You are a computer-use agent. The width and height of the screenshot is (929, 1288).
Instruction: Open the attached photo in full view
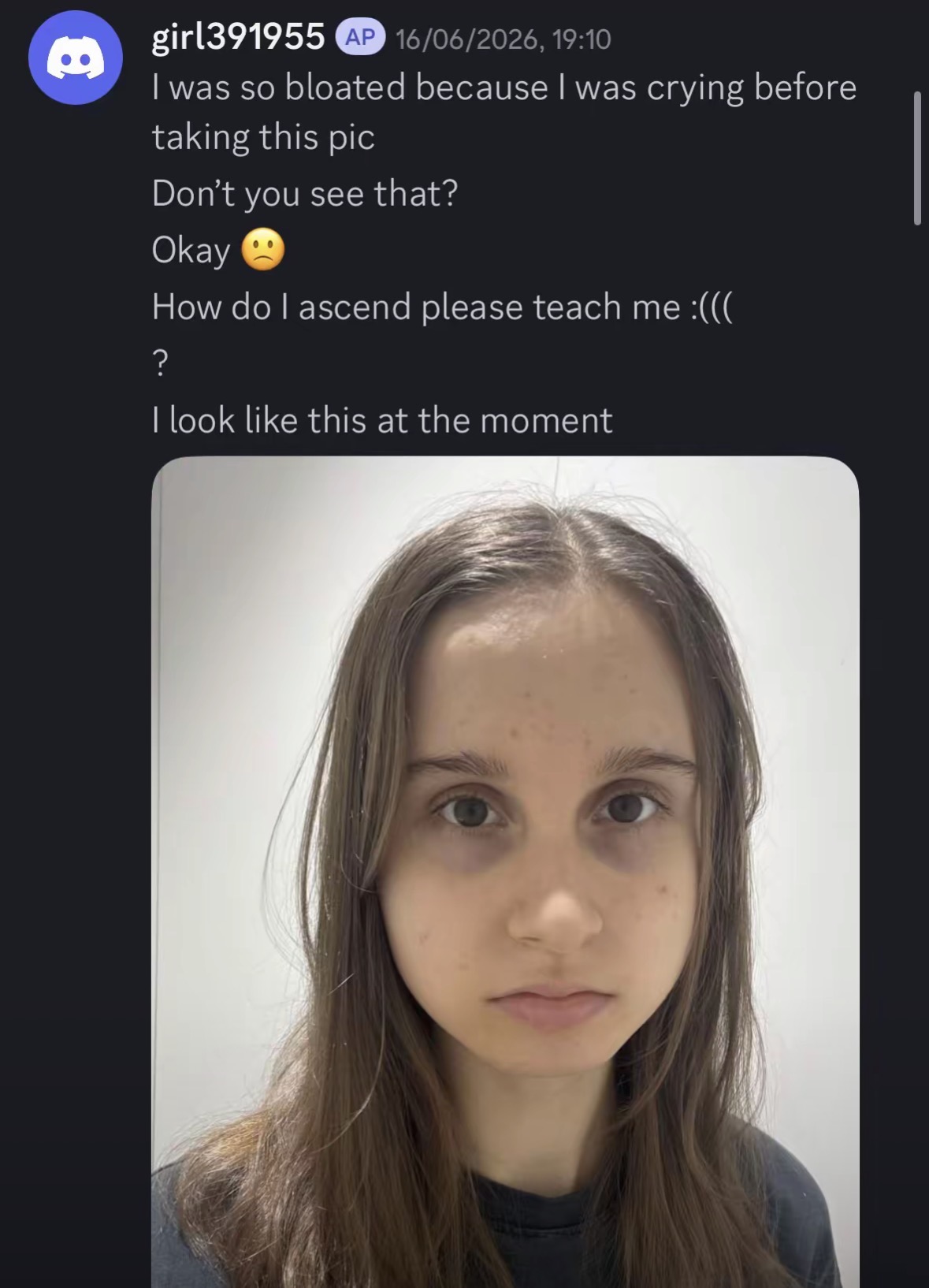coord(505,872)
